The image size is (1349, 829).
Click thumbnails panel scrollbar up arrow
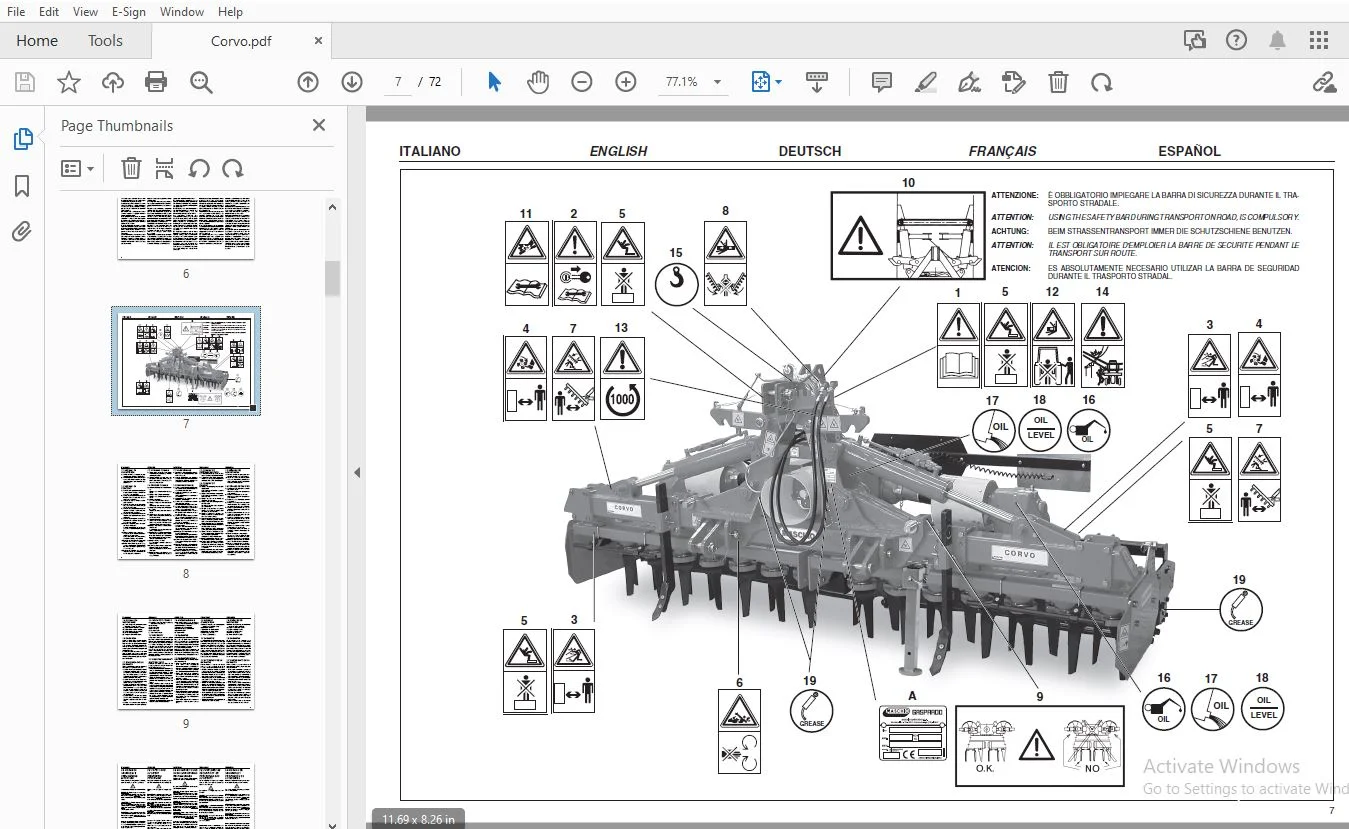click(332, 207)
